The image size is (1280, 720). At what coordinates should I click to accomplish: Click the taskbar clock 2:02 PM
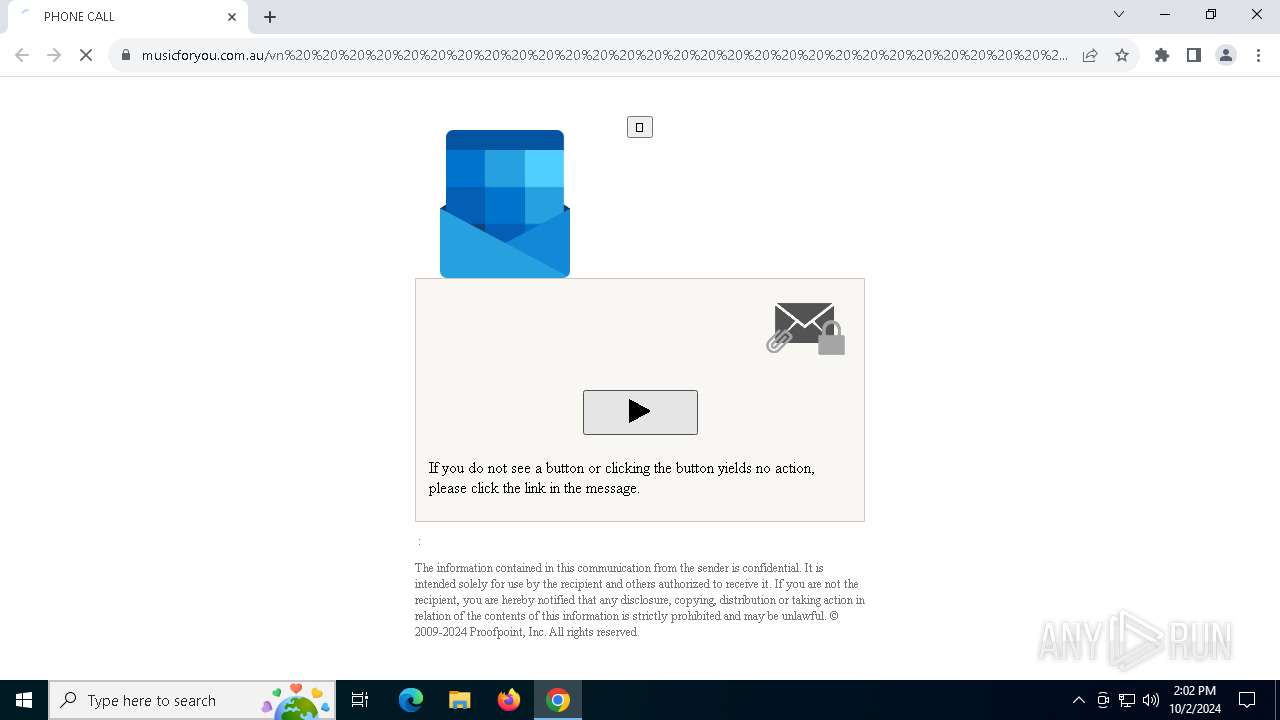[1195, 700]
